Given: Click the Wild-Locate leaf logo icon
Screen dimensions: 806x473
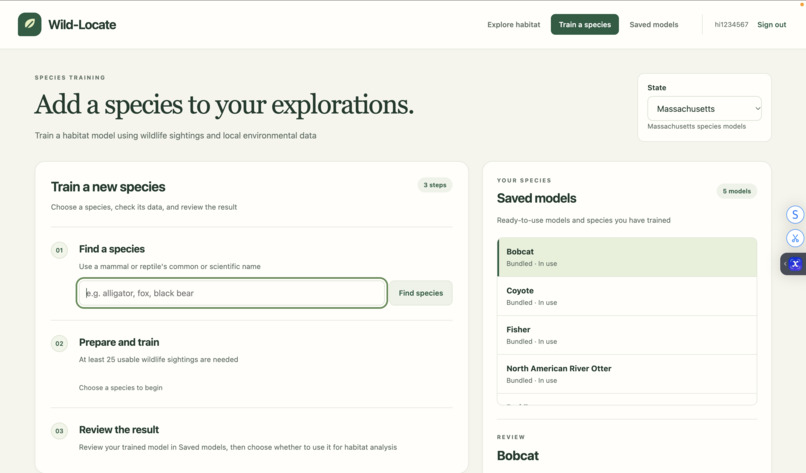Looking at the screenshot, I should [29, 24].
